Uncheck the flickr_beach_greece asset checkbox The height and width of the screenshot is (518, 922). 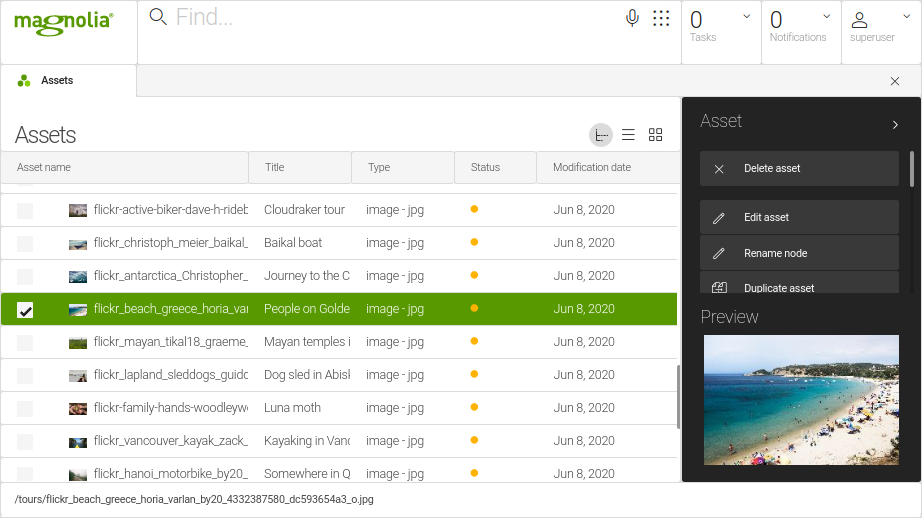(25, 310)
